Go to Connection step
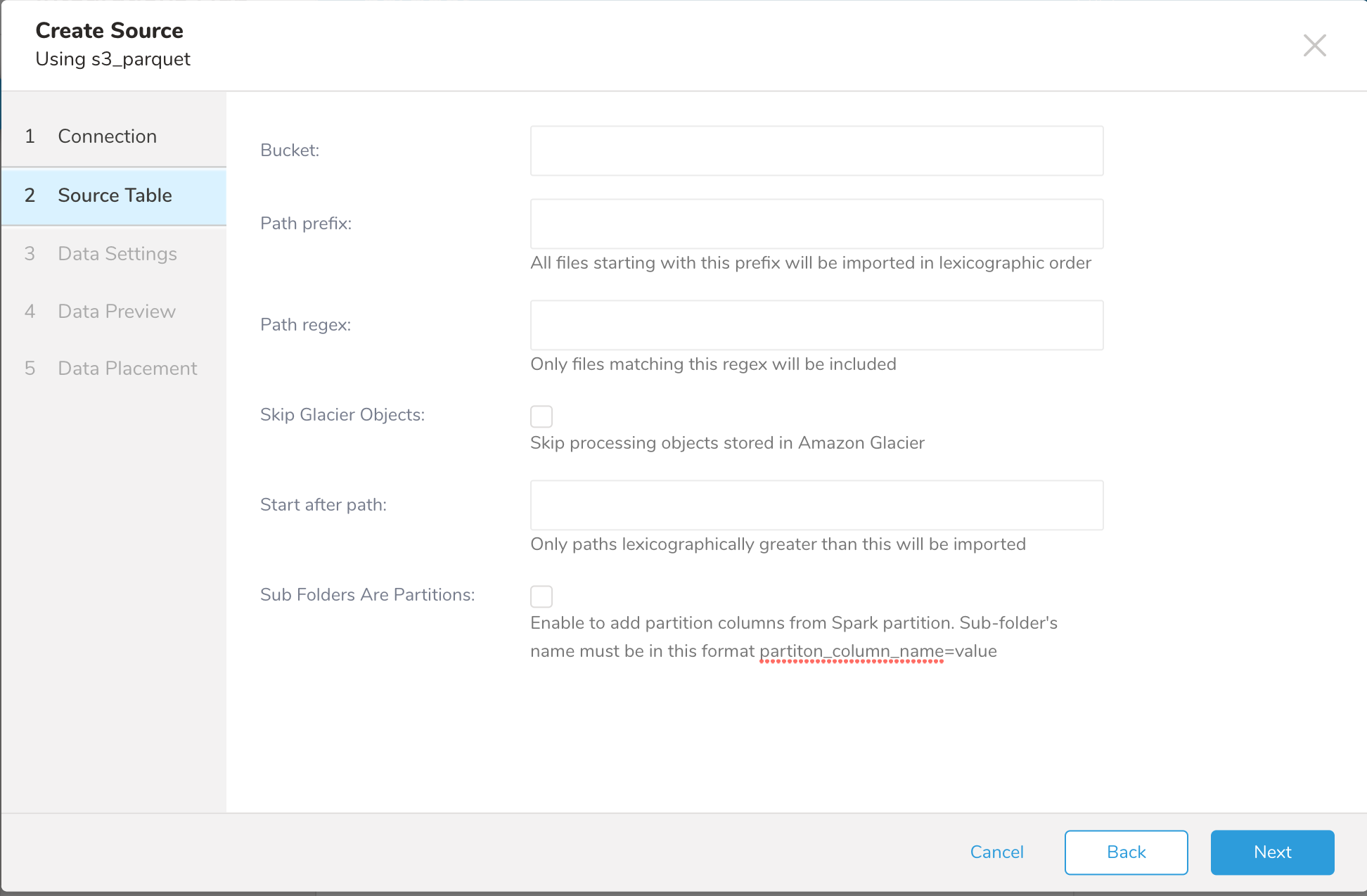The height and width of the screenshot is (896, 1367). click(x=107, y=136)
